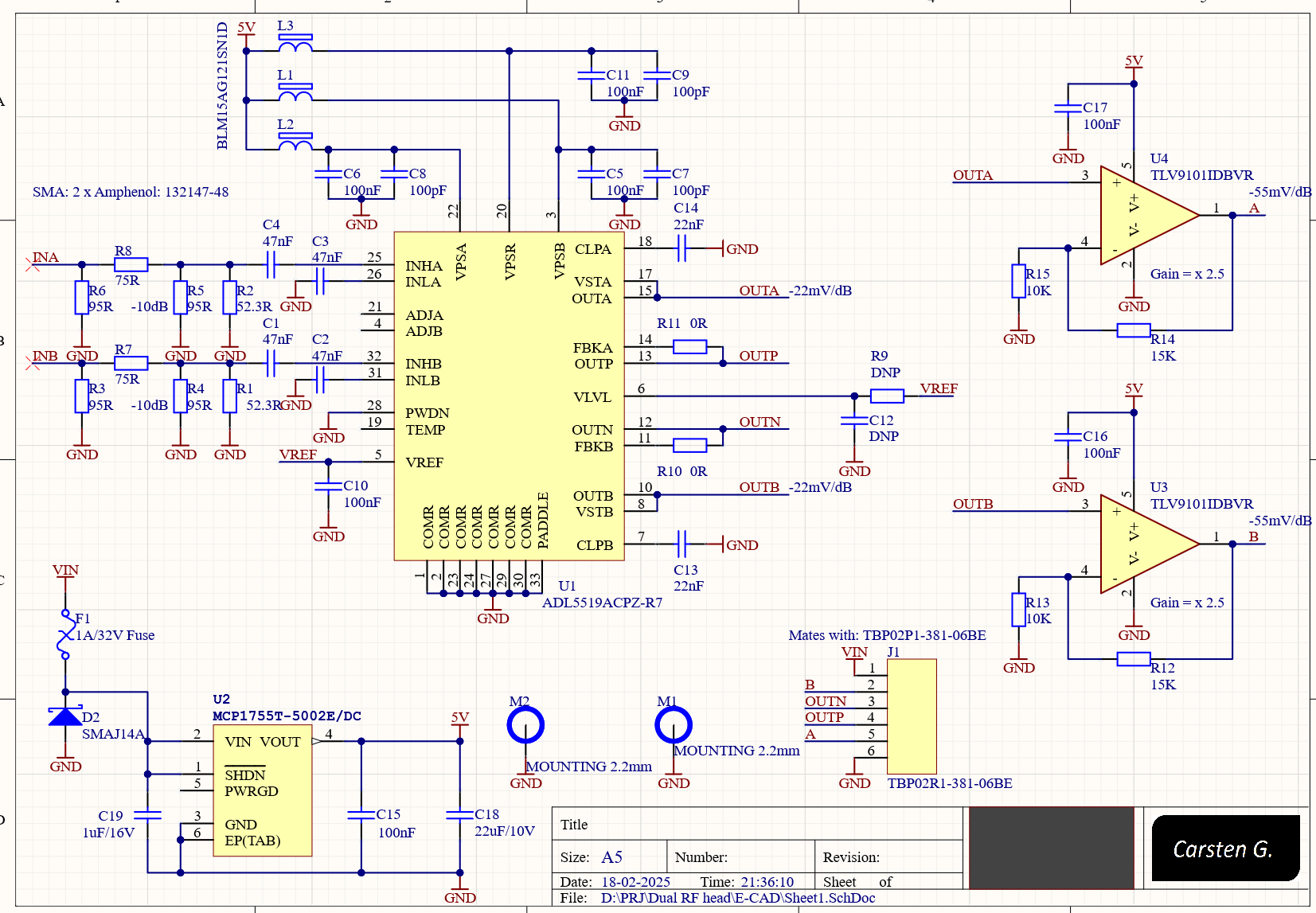The height and width of the screenshot is (913, 1316).
Task: Click the 'Gain = x 2.5' note near U3
Action: (1187, 603)
